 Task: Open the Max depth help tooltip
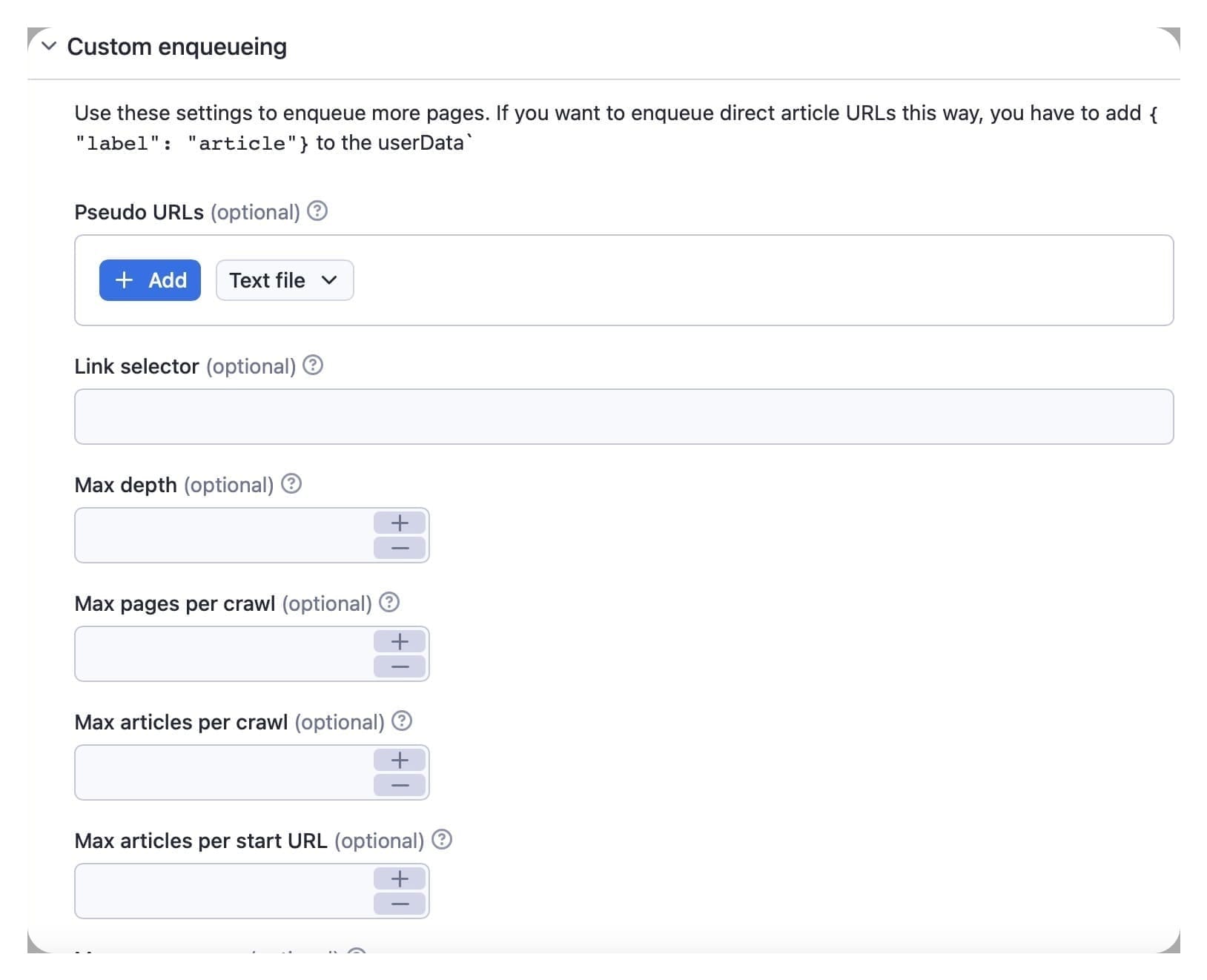coord(292,484)
